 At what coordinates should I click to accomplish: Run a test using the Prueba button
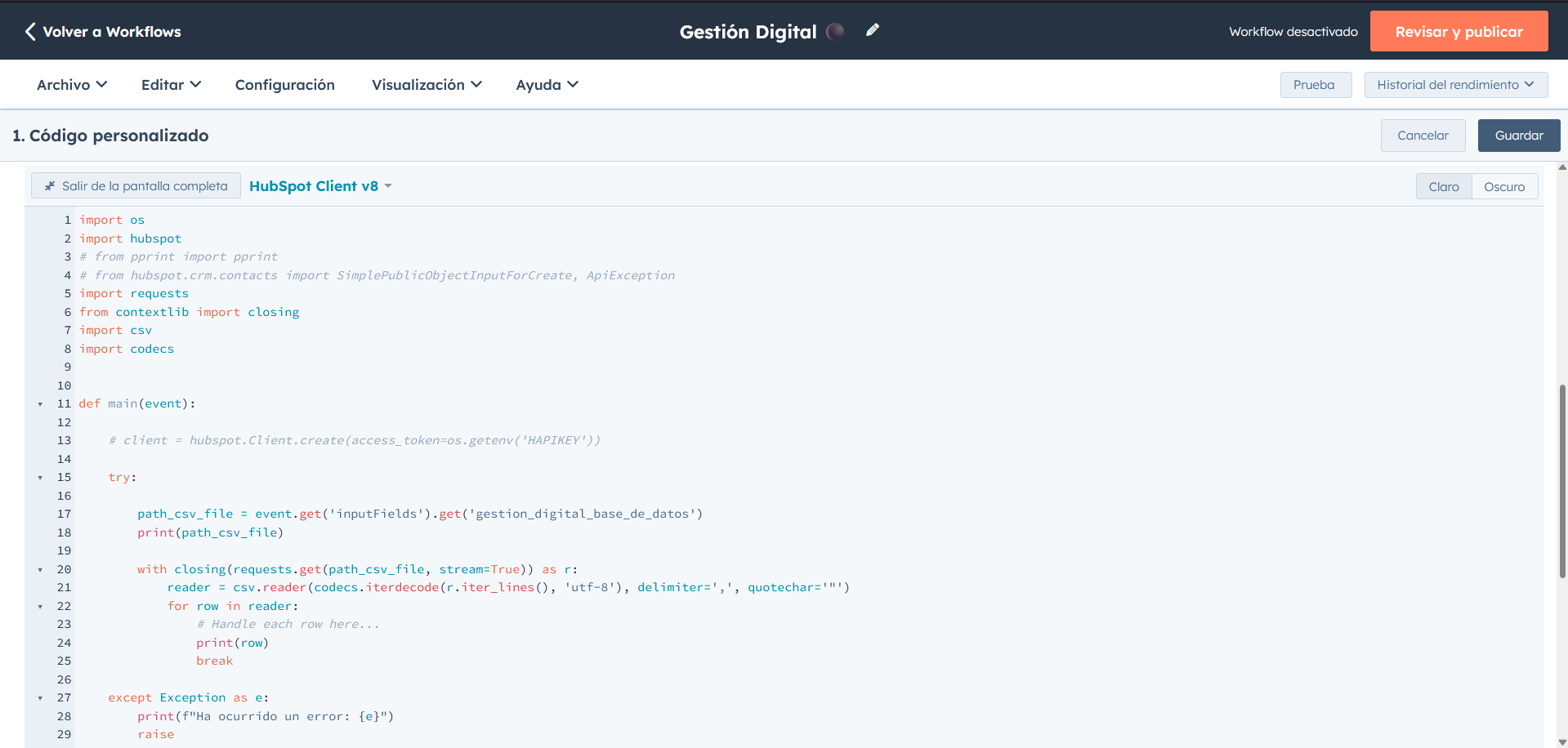coord(1315,84)
